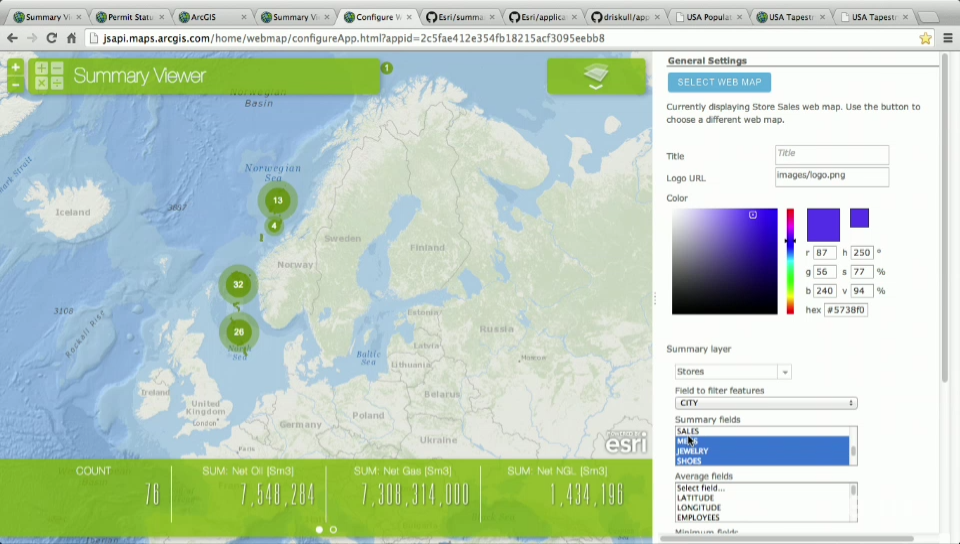Select JEWELRY in Summary fields list
The height and width of the screenshot is (544, 960).
coord(762,451)
